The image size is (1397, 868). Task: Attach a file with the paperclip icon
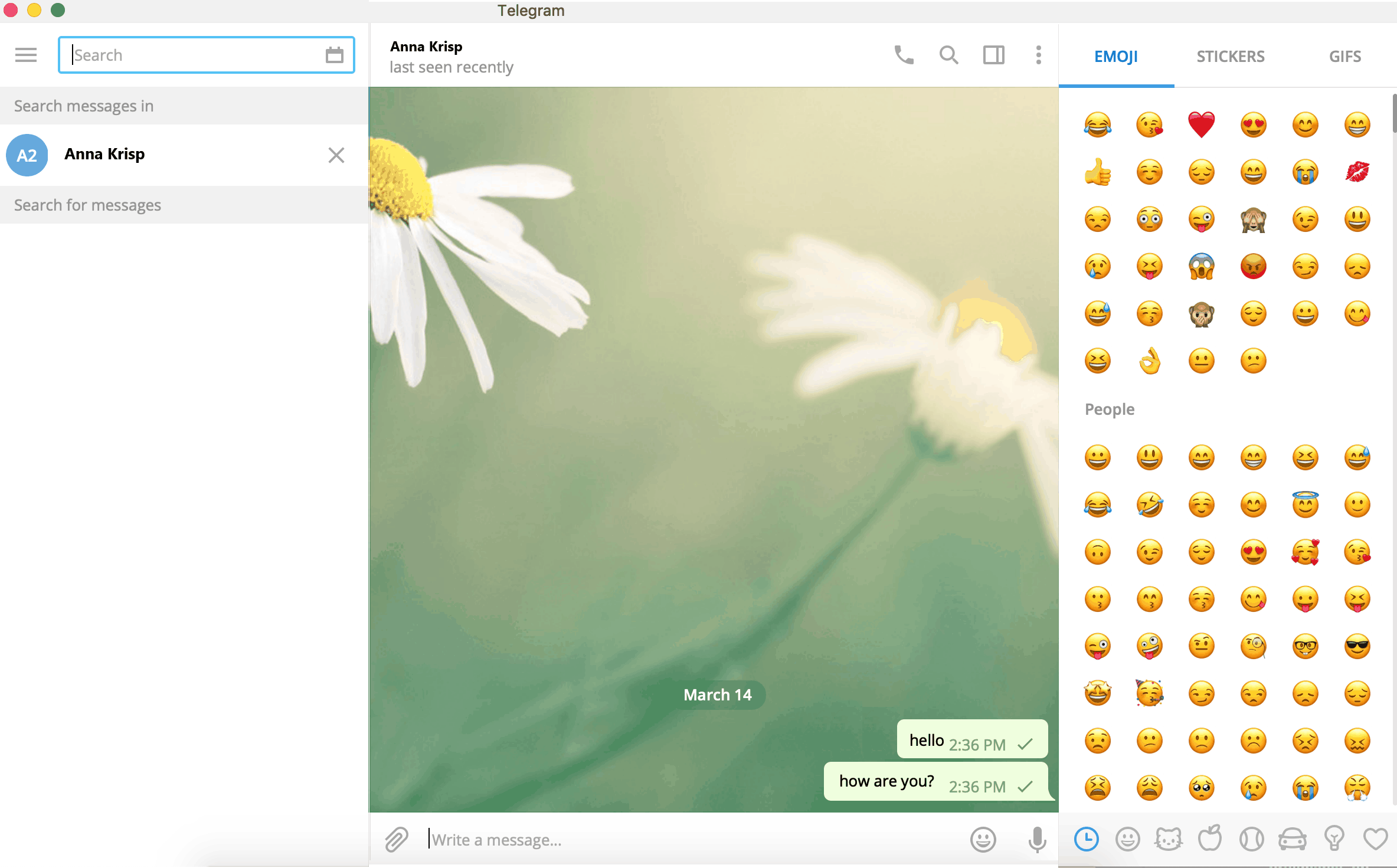pos(397,839)
